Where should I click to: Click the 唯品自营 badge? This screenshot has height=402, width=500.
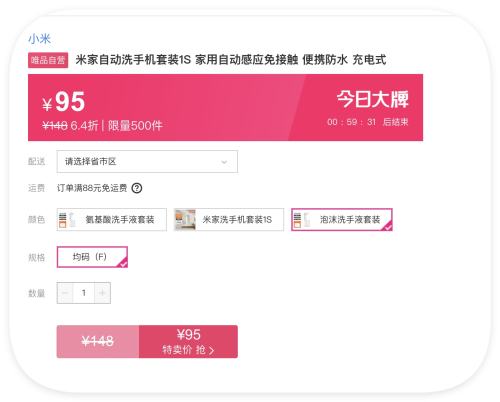(x=48, y=60)
